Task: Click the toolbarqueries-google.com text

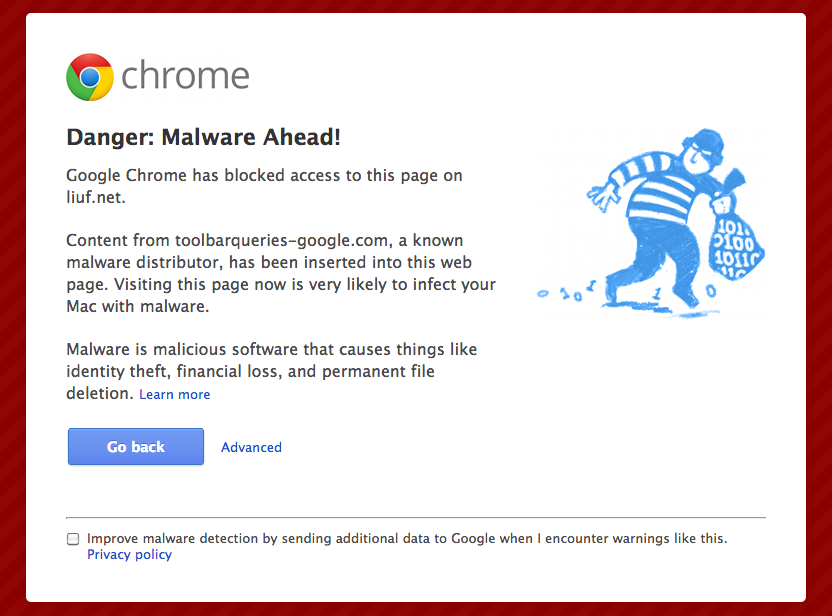Action: point(281,240)
